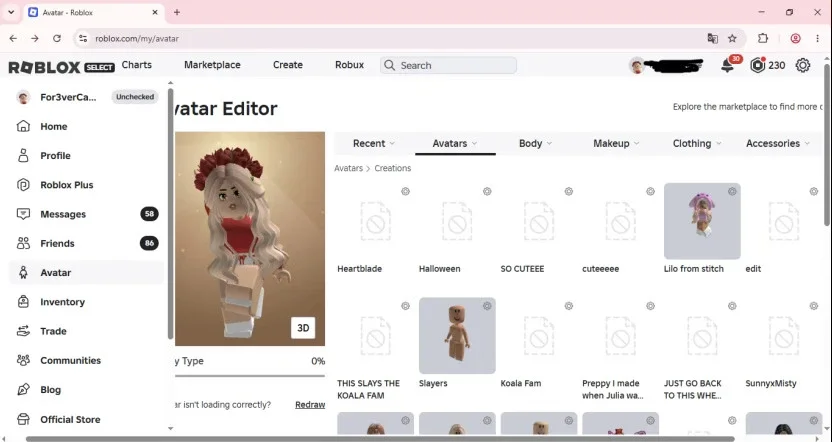
Task: Open settings gear on Lilo from stitch
Action: [732, 192]
